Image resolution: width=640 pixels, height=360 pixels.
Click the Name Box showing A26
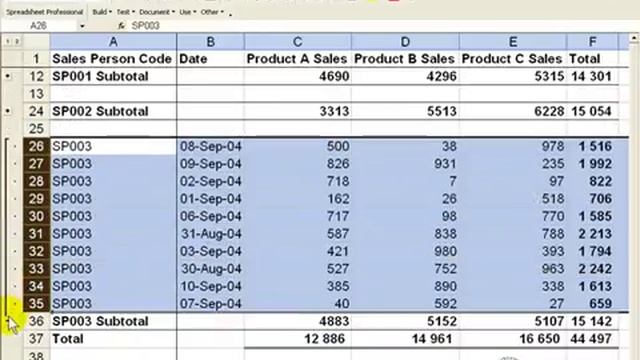point(39,26)
